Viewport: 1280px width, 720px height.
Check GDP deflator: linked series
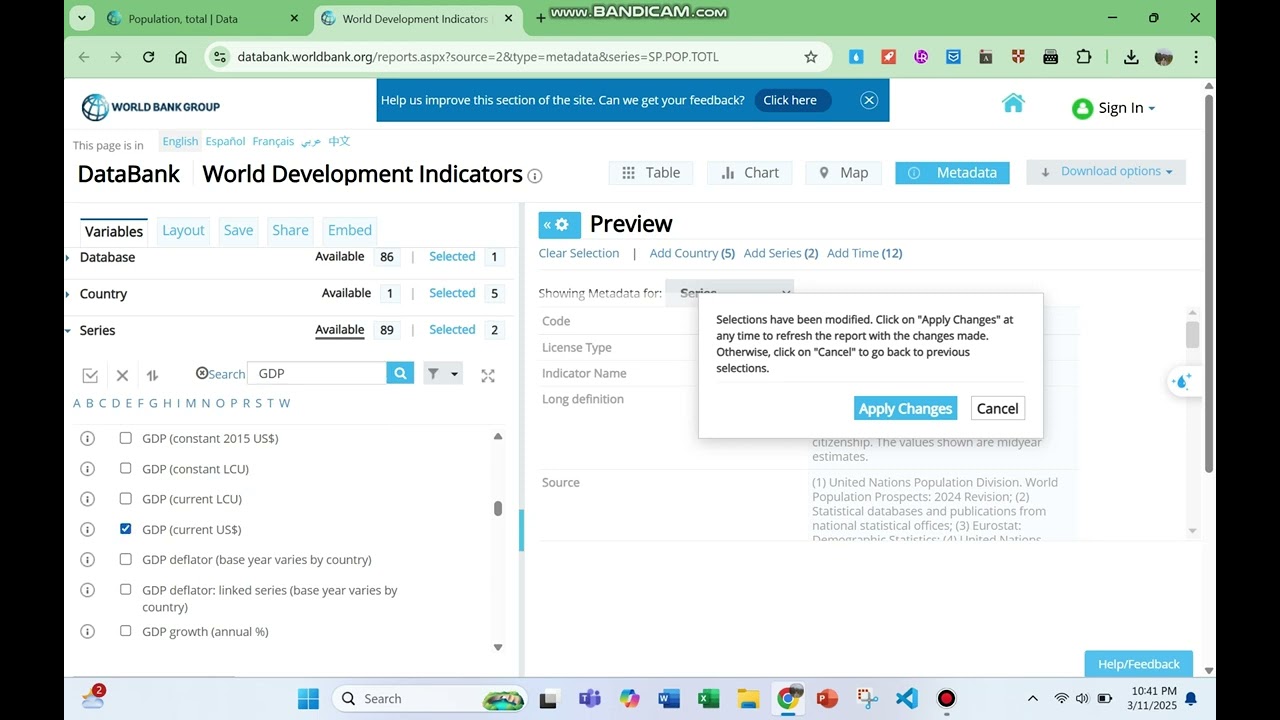(125, 589)
